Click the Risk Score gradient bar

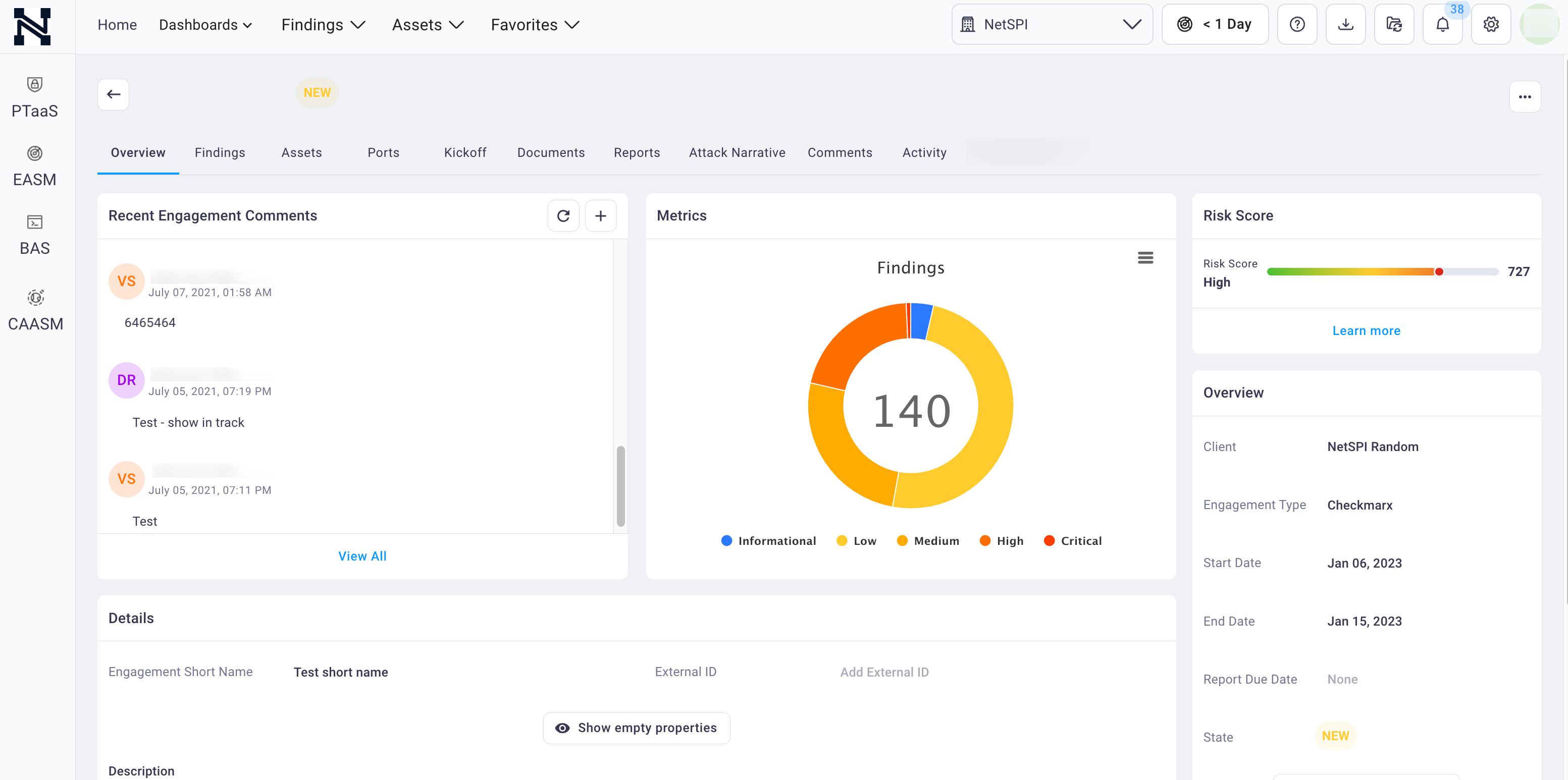(1382, 272)
